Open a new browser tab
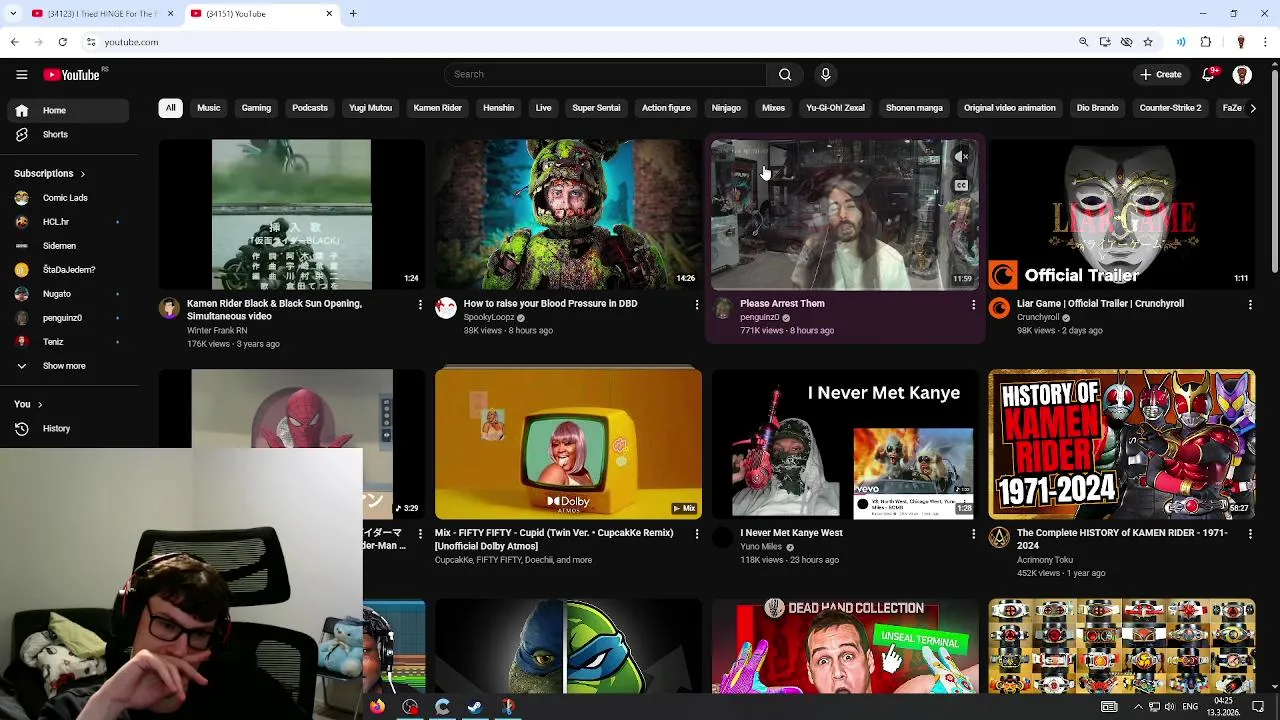The height and width of the screenshot is (720, 1280). pos(353,13)
